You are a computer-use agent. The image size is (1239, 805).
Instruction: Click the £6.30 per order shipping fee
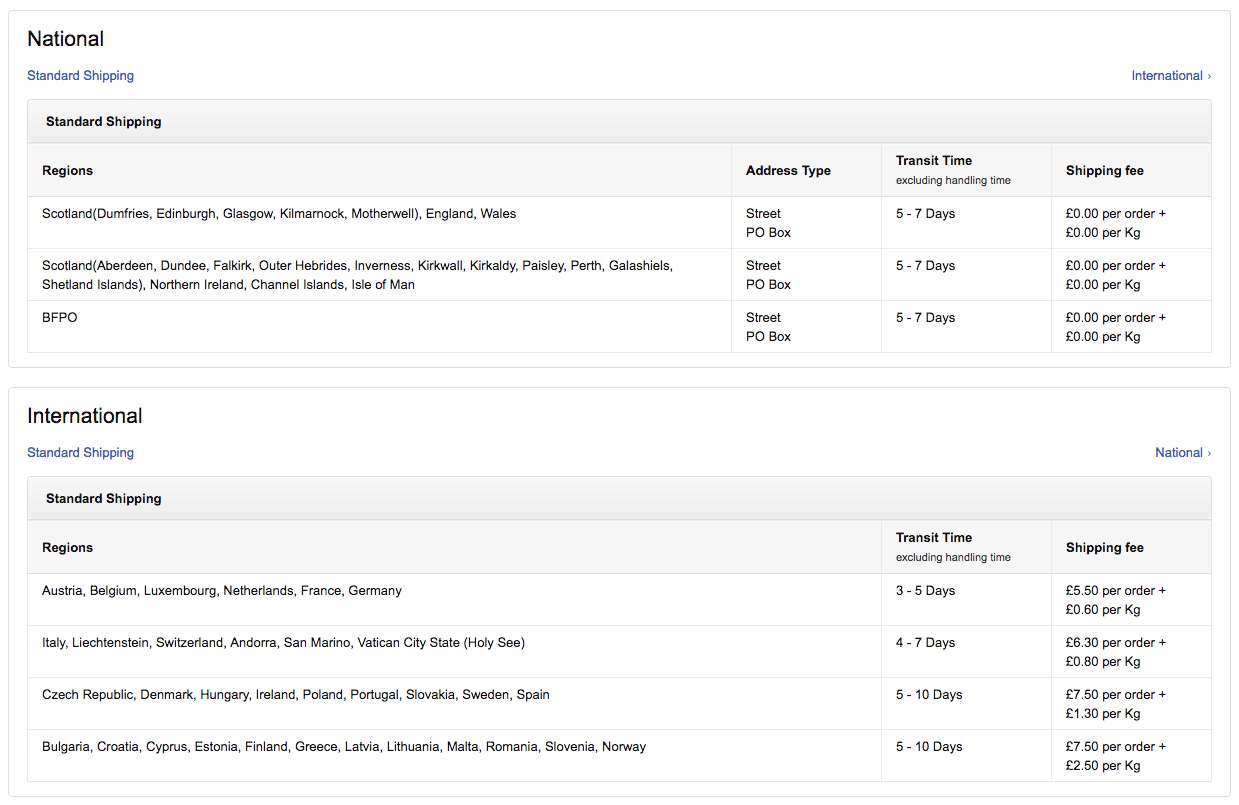[1116, 643]
